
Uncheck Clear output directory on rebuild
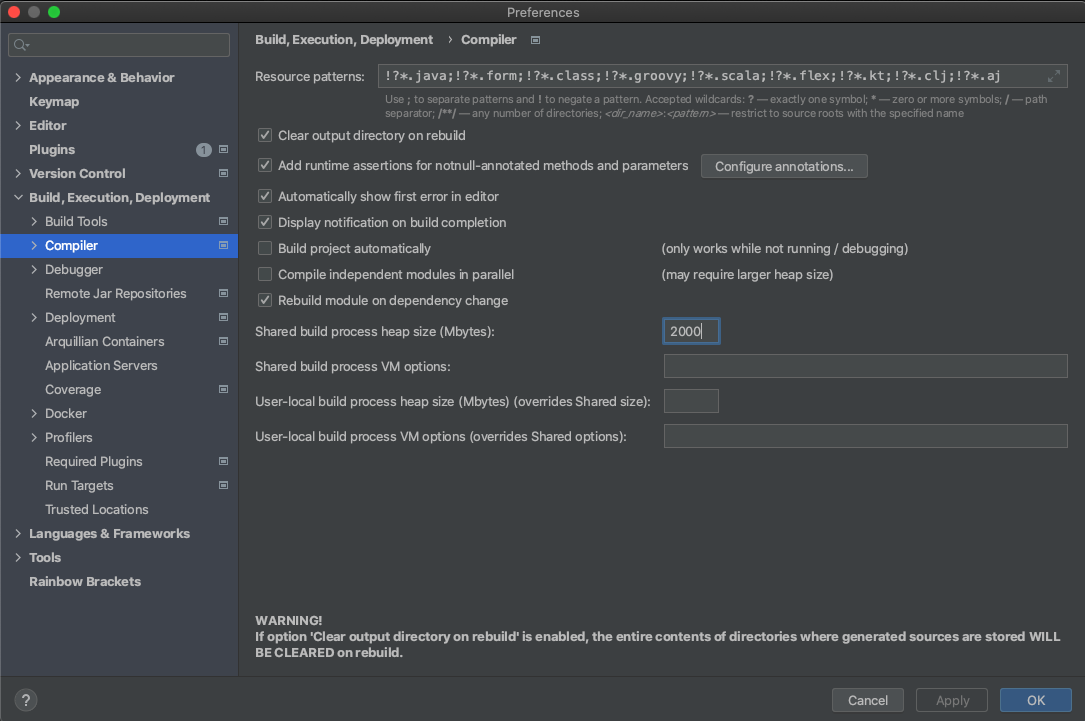tap(265, 135)
